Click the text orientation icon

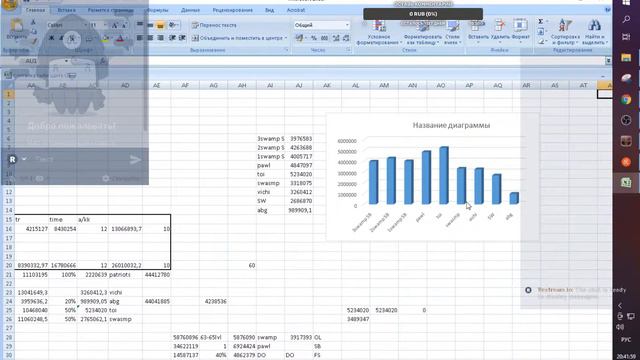coord(173,25)
